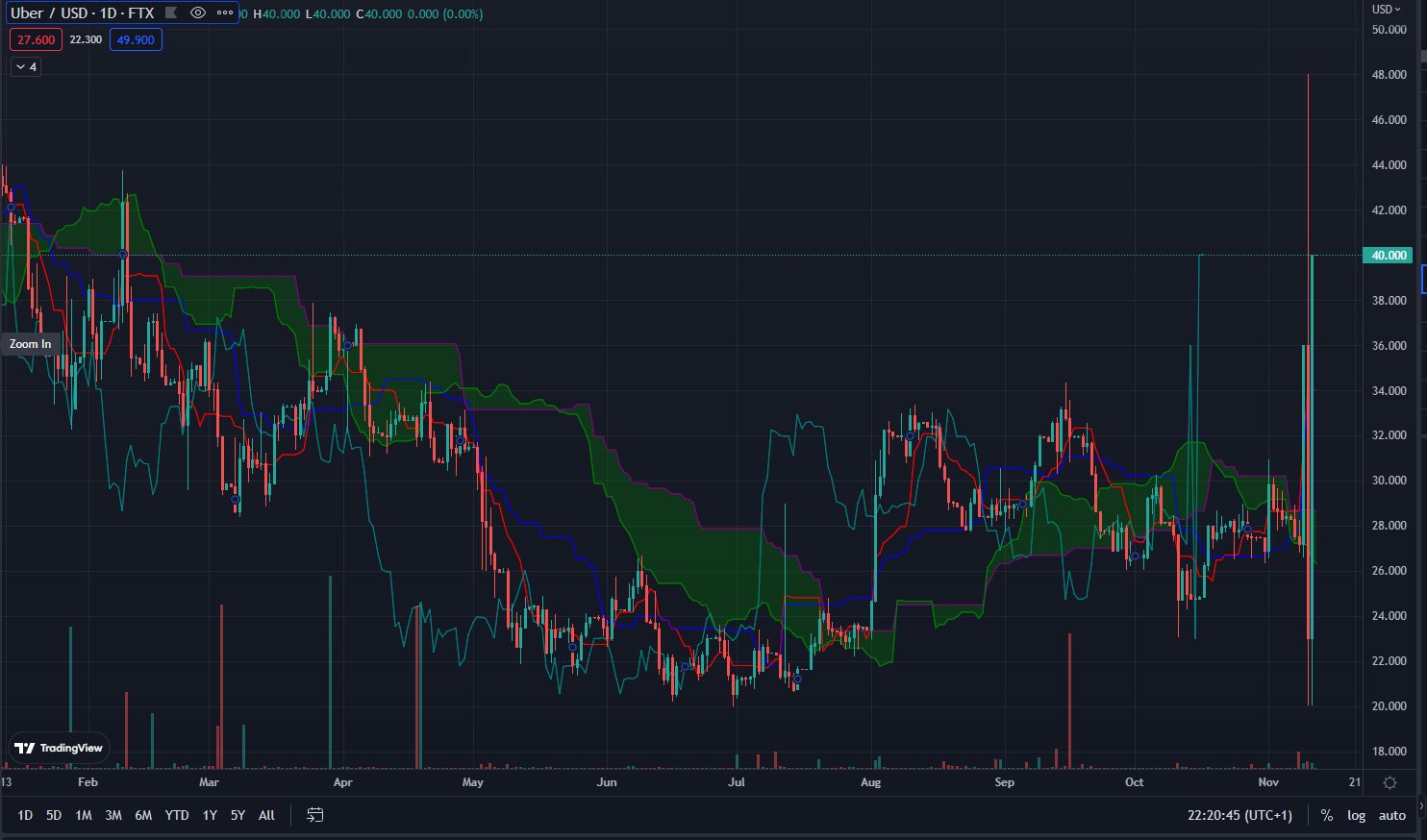Toggle symbol visibility with the eye icon
1427x840 pixels.
point(198,13)
